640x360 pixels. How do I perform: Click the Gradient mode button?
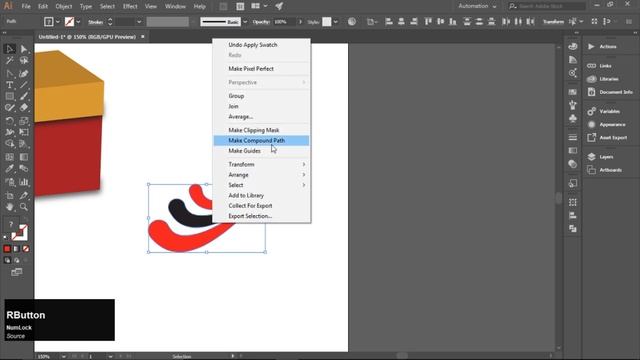coord(16,249)
